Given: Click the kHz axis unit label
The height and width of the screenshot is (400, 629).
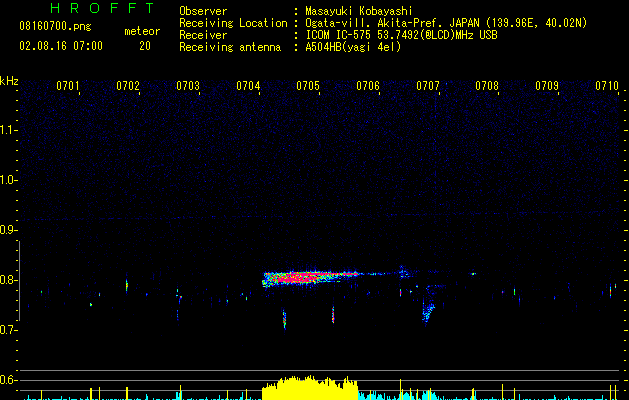Looking at the screenshot, I should point(9,81).
